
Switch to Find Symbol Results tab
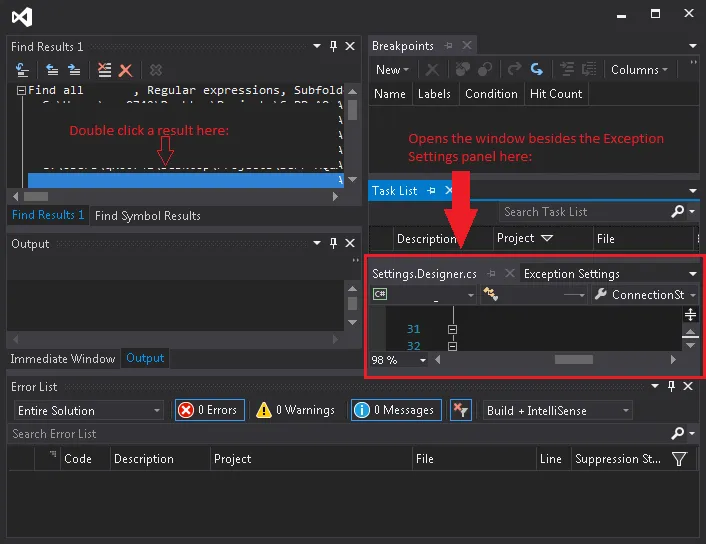pyautogui.click(x=148, y=216)
